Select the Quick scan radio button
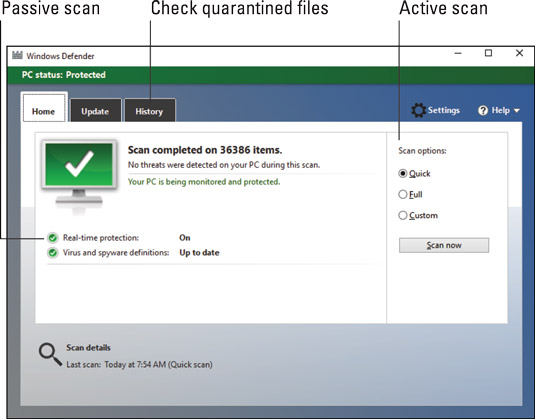This screenshot has height=419, width=535. 403,173
